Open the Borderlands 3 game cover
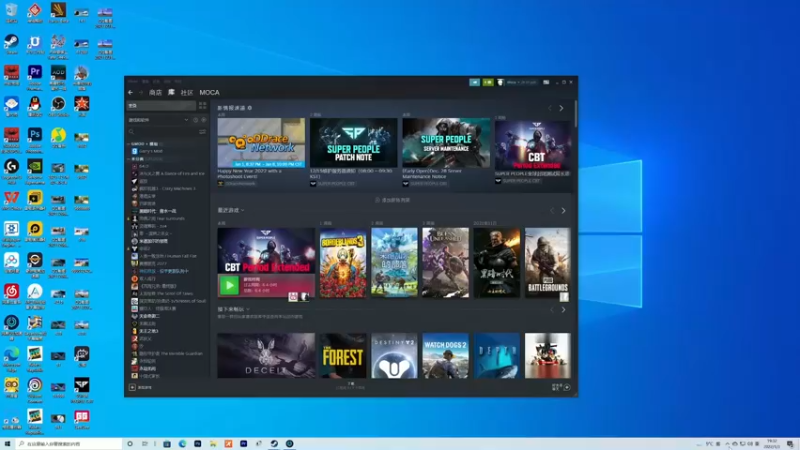 point(343,263)
